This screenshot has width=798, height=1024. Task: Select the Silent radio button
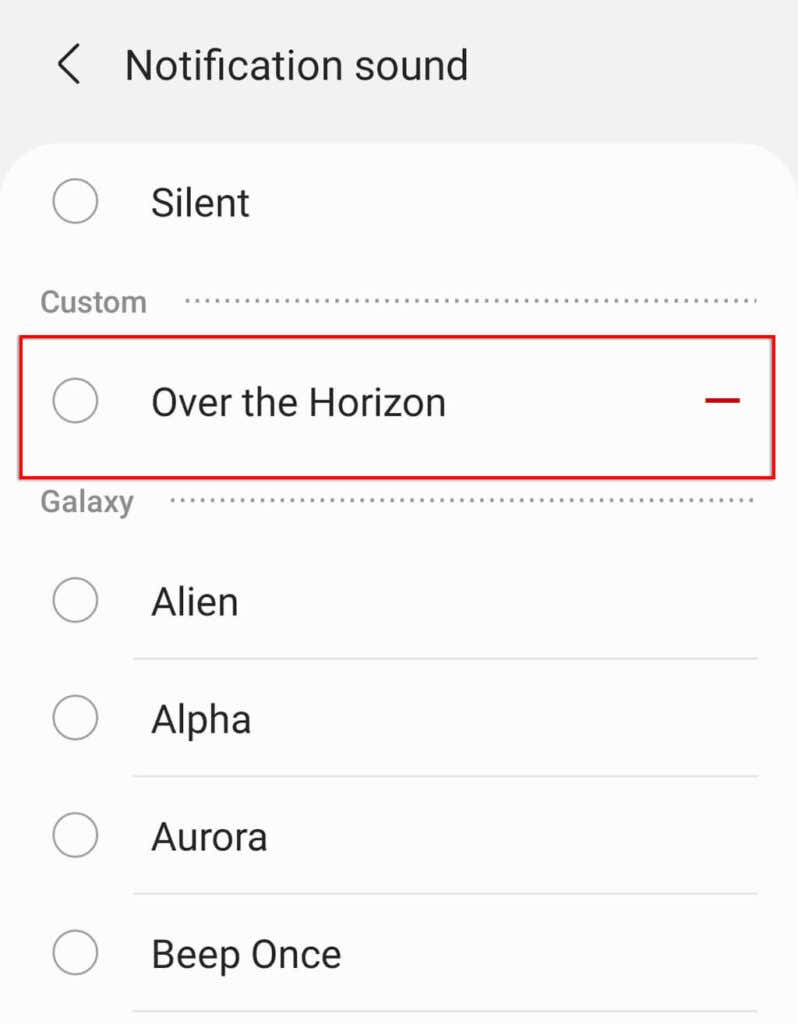click(76, 201)
